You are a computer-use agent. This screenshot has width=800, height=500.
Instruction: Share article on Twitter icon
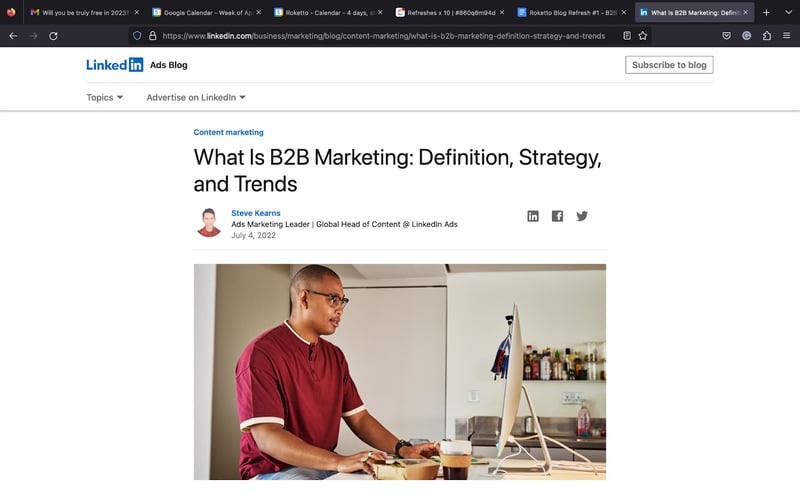582,216
